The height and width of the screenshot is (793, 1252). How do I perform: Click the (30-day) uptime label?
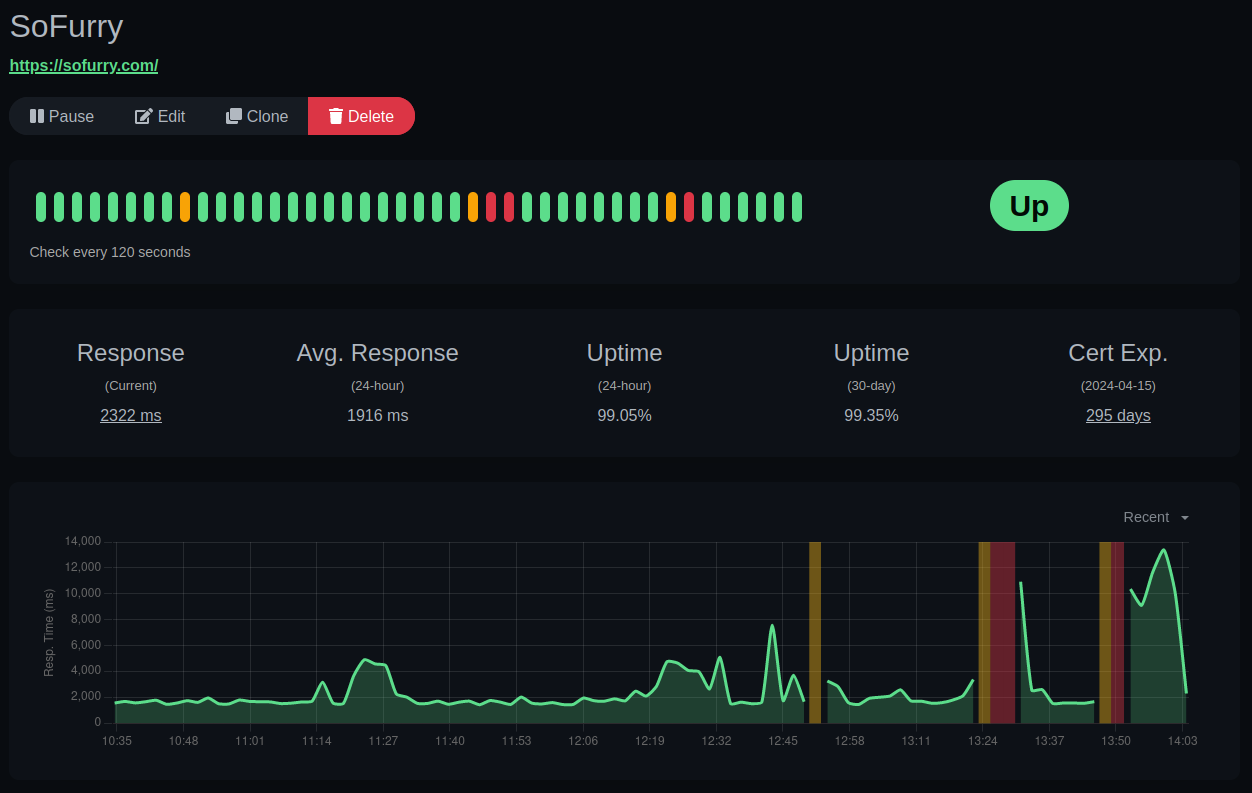(872, 385)
